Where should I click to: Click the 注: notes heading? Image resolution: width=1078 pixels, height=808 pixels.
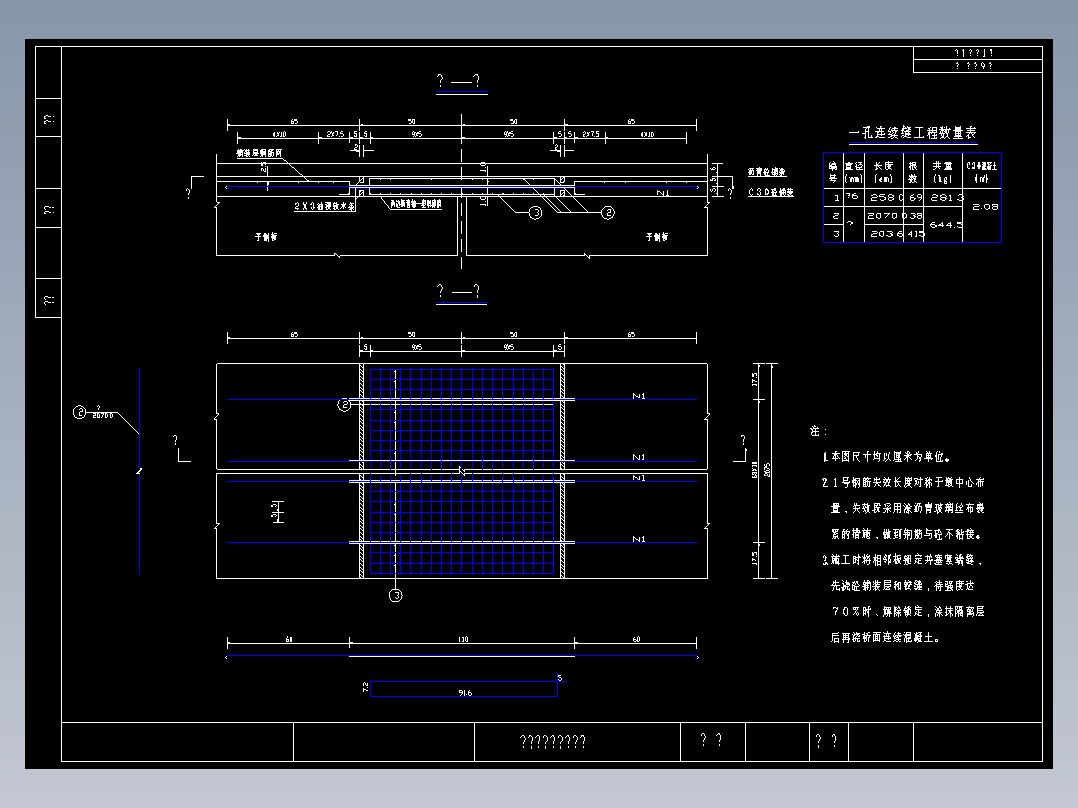click(x=818, y=431)
